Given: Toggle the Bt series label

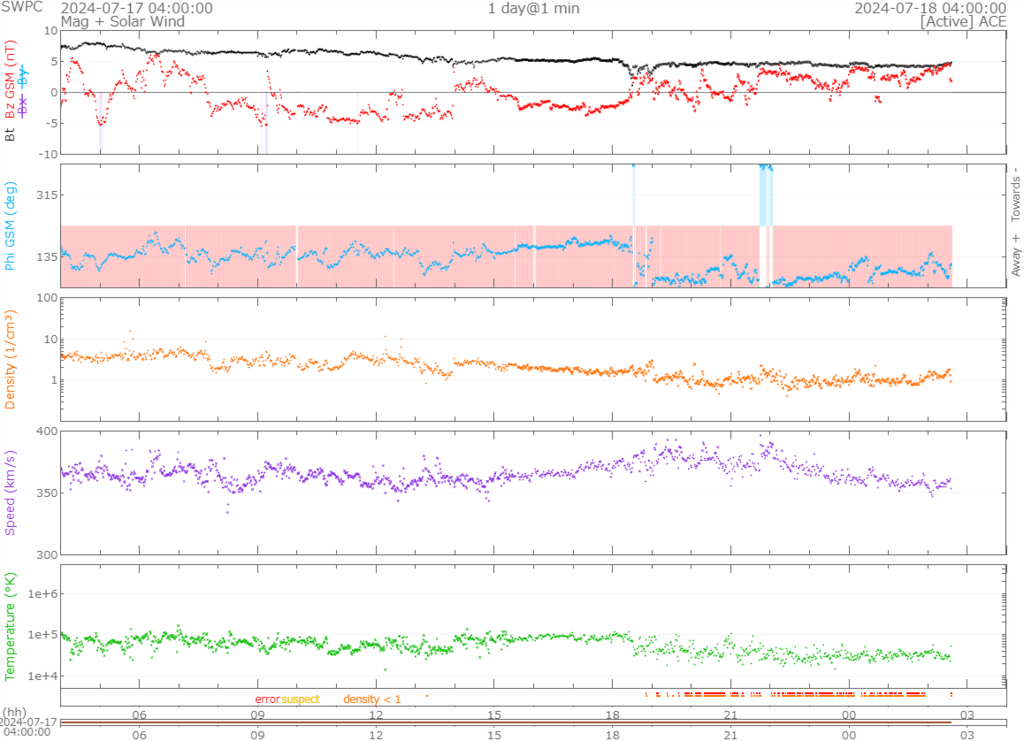Looking at the screenshot, I should [11, 133].
